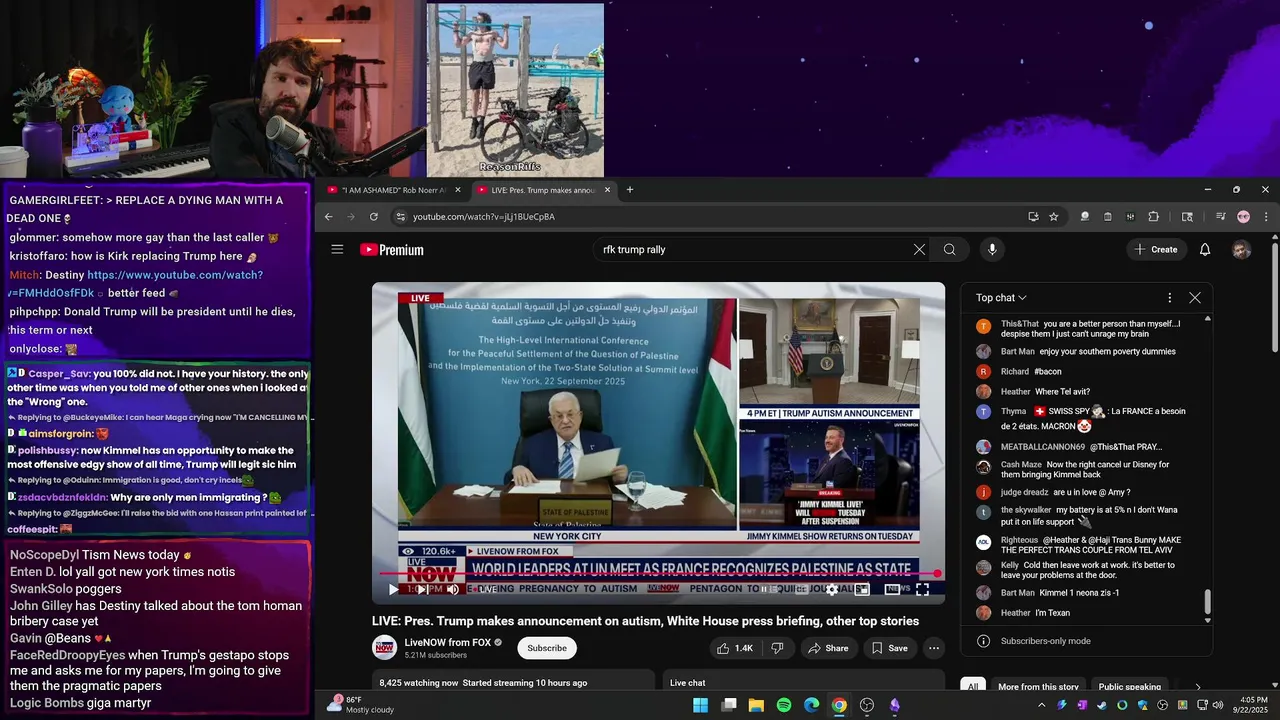Image resolution: width=1280 pixels, height=720 pixels.
Task: Install app icon in address bar
Action: coord(1033,217)
